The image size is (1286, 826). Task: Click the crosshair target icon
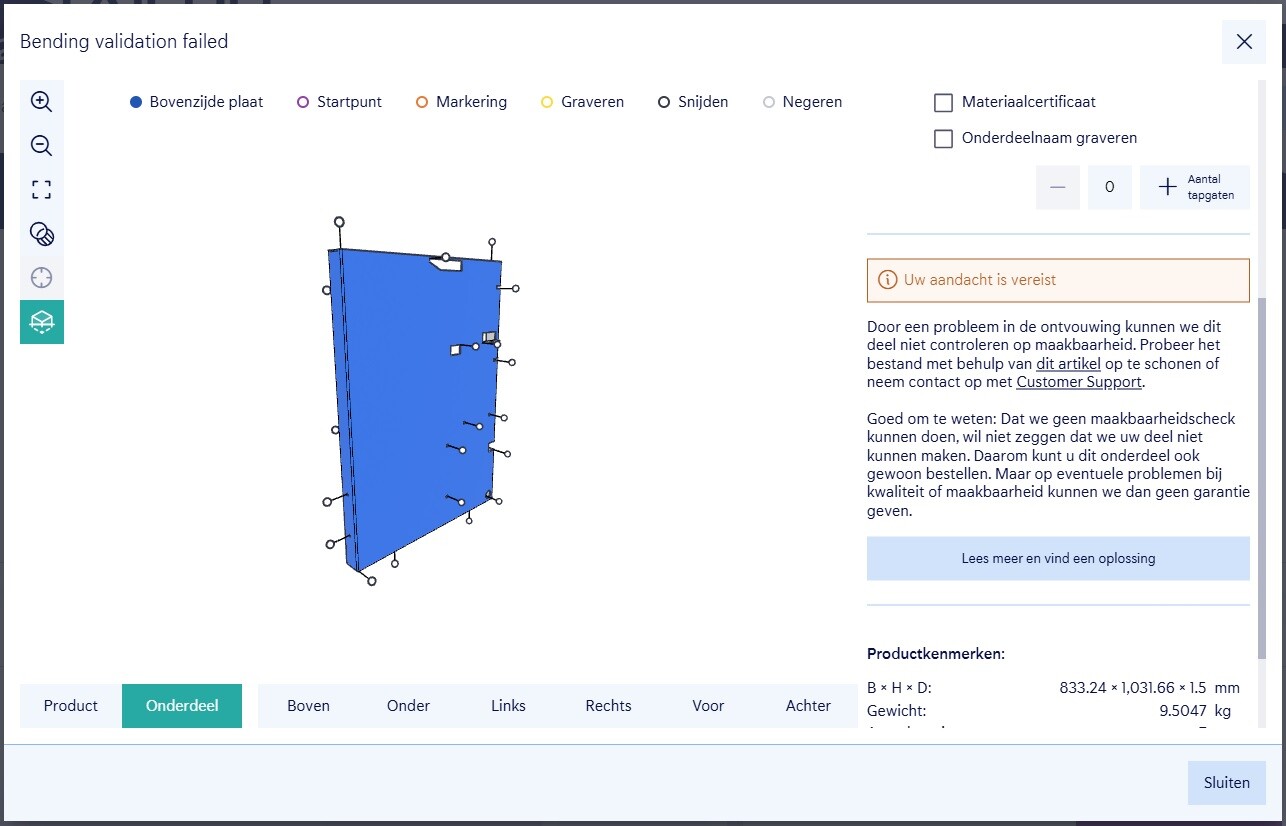coord(41,278)
